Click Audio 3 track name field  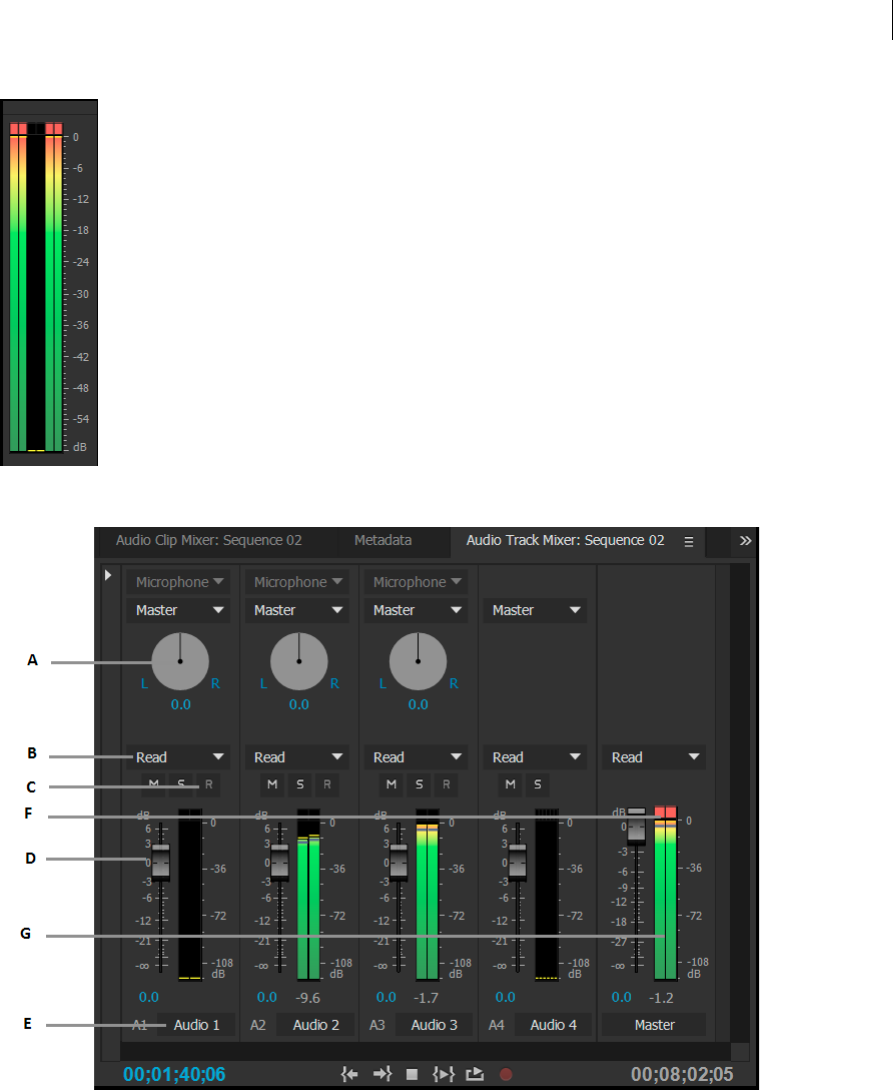pos(434,1025)
